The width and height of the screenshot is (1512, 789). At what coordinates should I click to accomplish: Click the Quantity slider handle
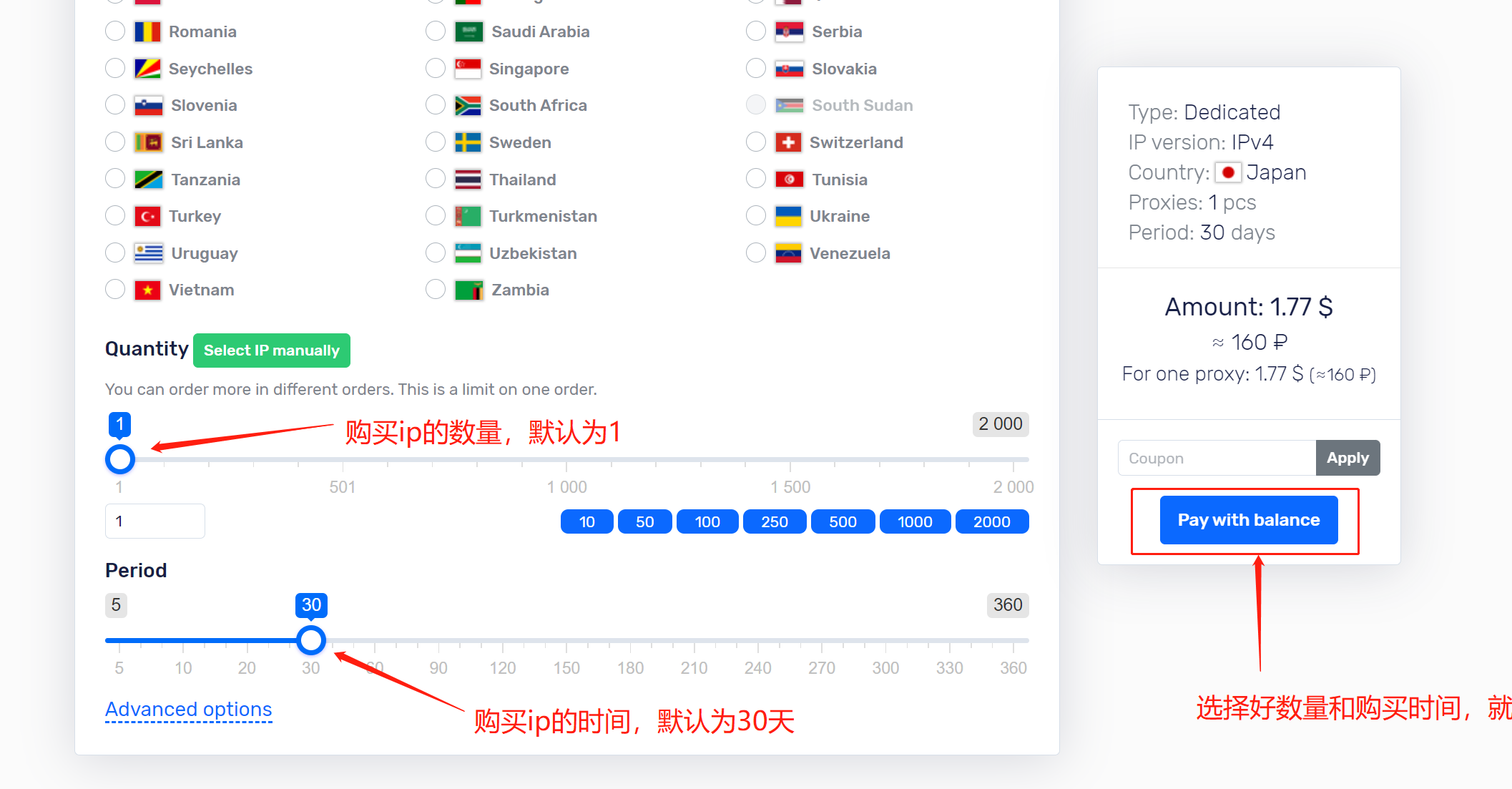tap(120, 459)
